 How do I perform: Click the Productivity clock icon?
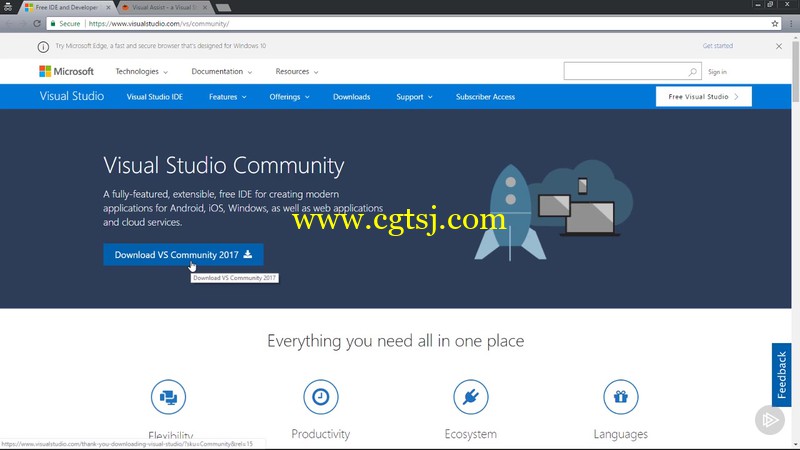pos(321,397)
